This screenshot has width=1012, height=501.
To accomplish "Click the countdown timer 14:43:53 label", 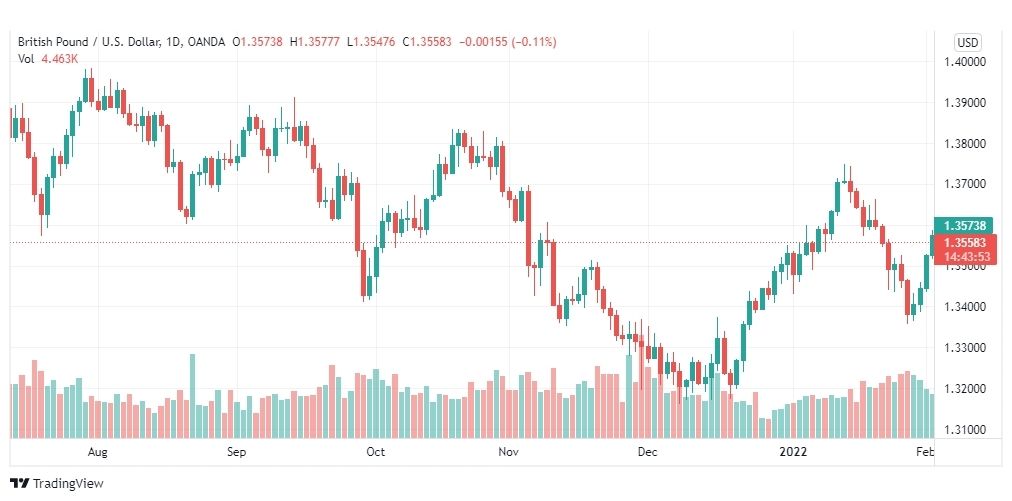I will 967,256.
